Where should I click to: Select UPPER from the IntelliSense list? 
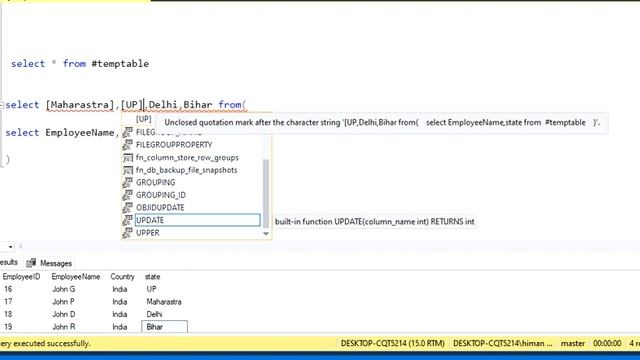147,233
